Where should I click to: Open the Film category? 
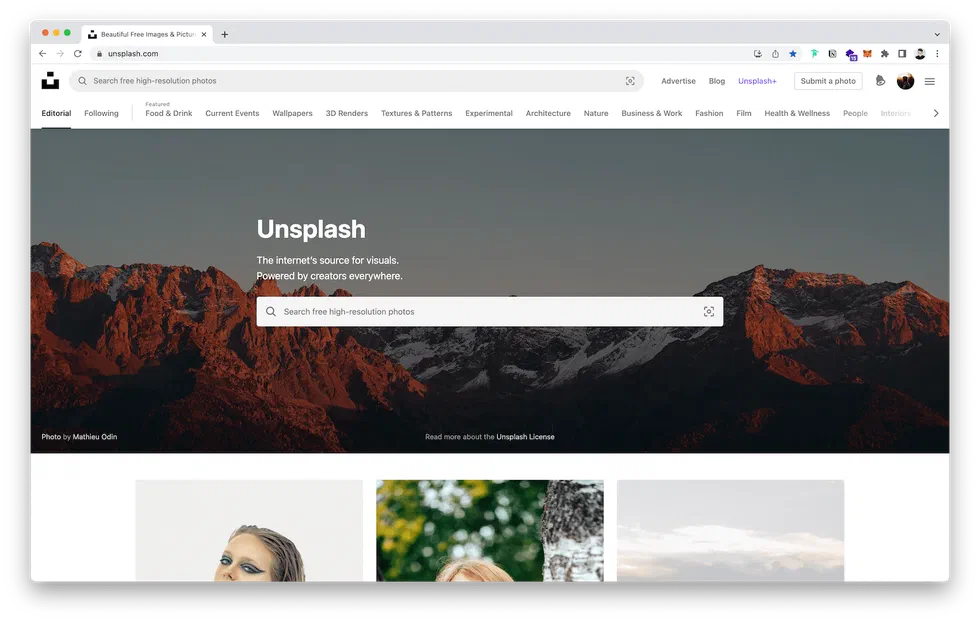pos(743,113)
